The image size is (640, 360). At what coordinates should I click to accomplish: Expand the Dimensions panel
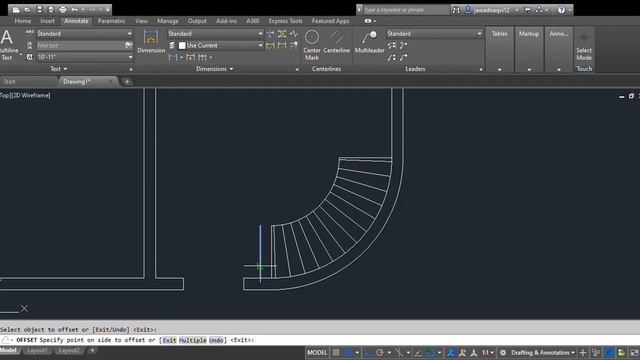[215, 69]
